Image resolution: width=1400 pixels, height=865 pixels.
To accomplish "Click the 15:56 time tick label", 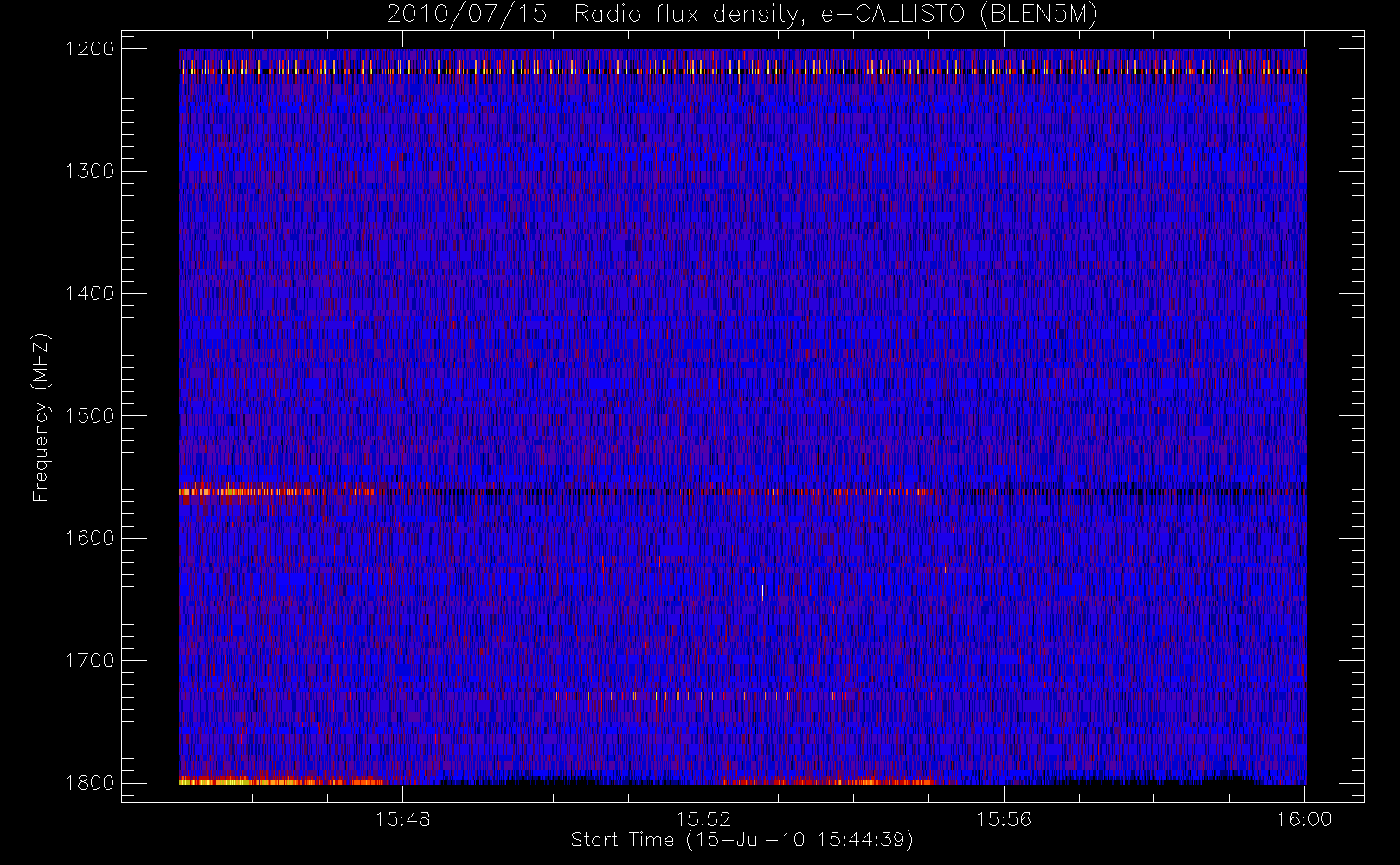I will [1004, 819].
